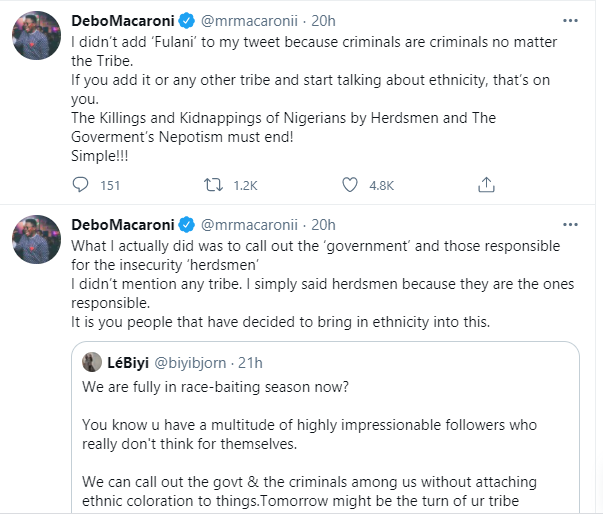
Task: Click @mrmacaronii handle on second tweet
Action: point(250,223)
